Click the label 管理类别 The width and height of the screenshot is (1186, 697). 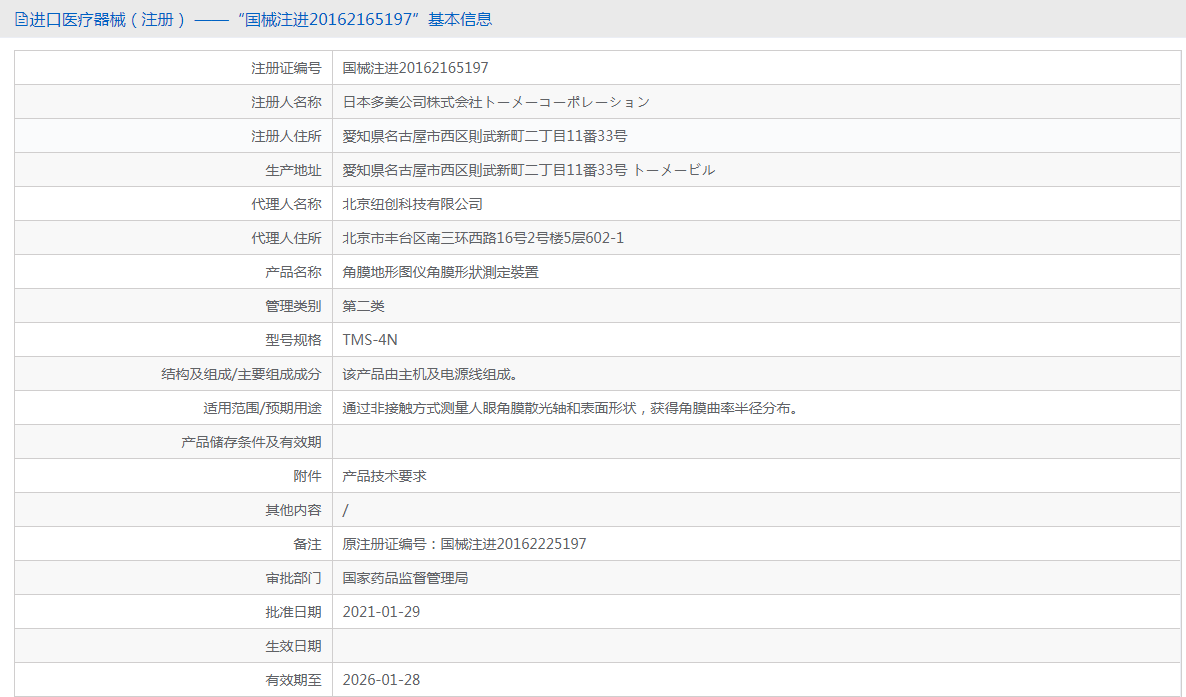[293, 306]
